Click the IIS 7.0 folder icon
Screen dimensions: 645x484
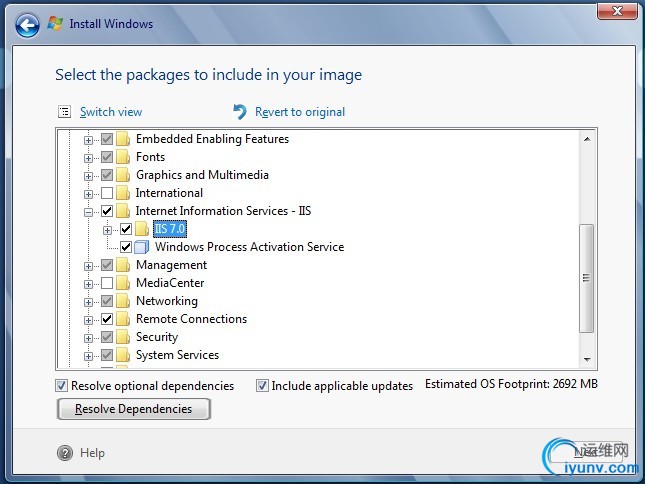point(142,229)
